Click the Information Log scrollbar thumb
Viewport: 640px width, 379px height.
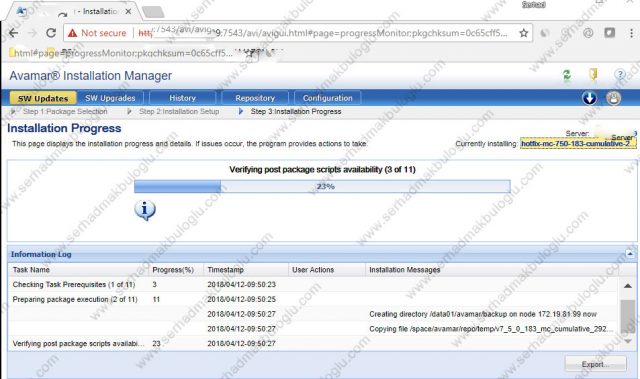[x=628, y=317]
